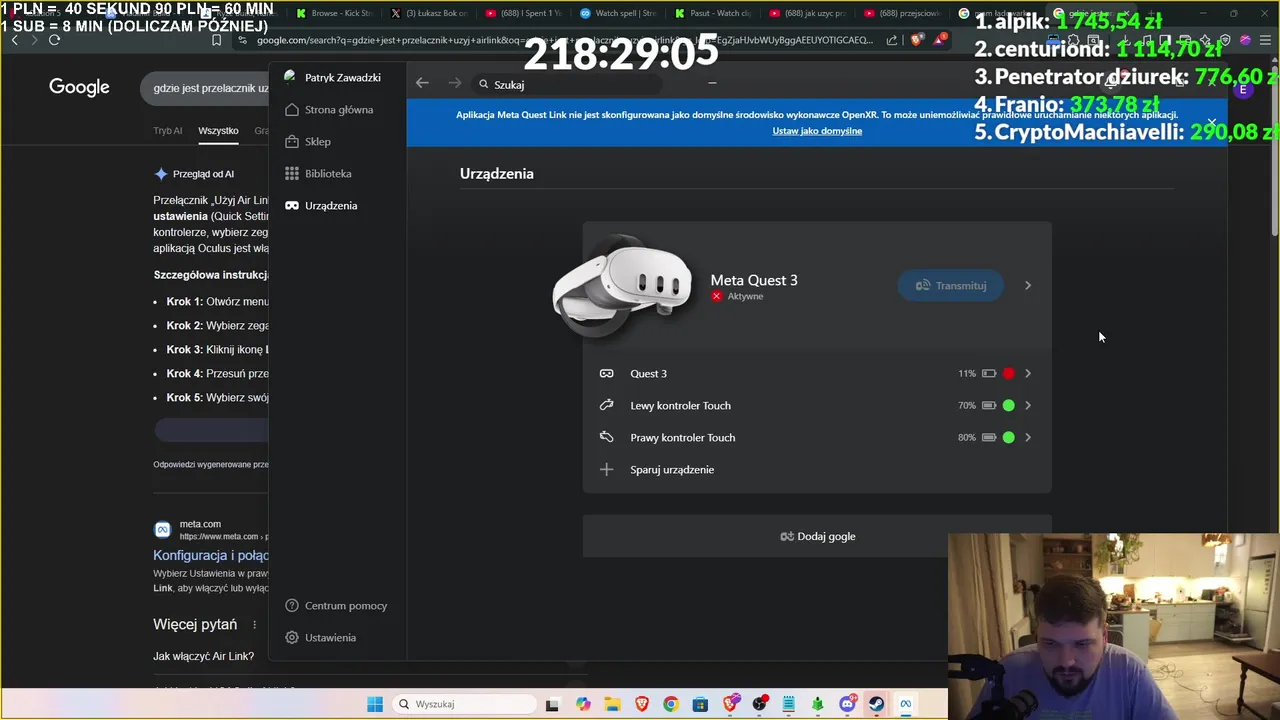
Task: Click the Quest 3 11% battery icon
Action: [988, 374]
